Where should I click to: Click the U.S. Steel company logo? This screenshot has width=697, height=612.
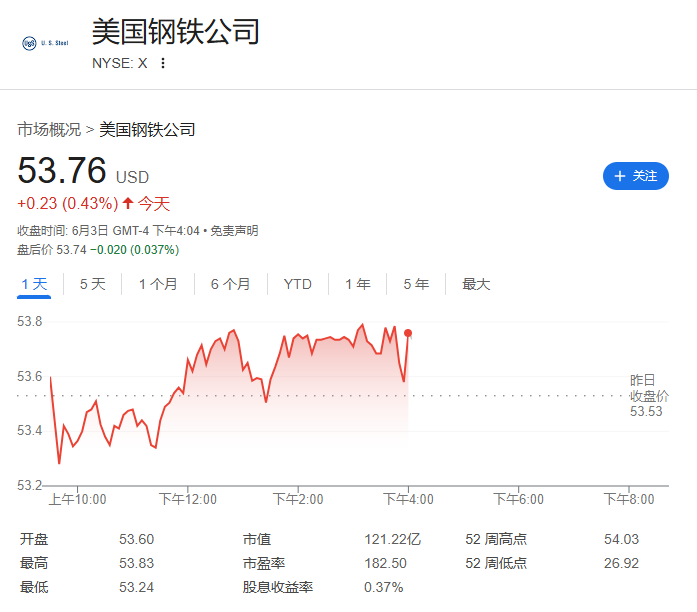[x=45, y=43]
